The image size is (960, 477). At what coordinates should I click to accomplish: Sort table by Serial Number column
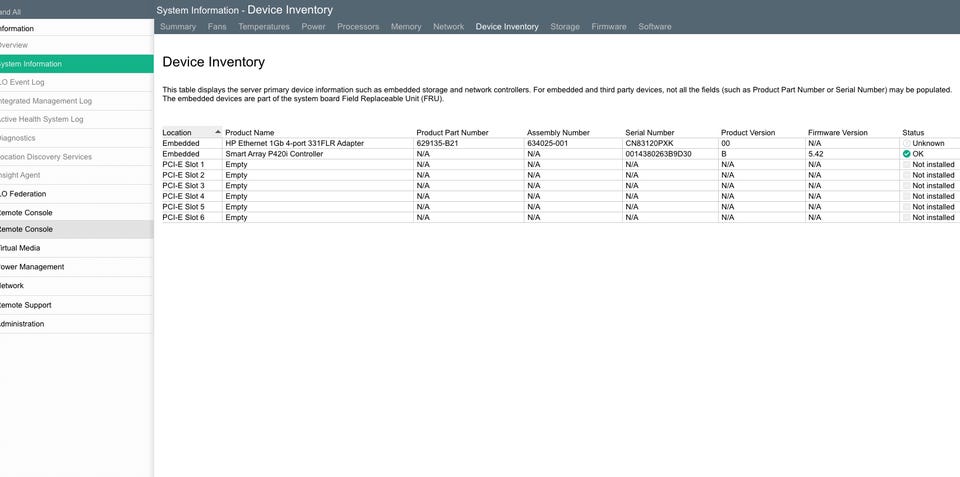pos(650,132)
